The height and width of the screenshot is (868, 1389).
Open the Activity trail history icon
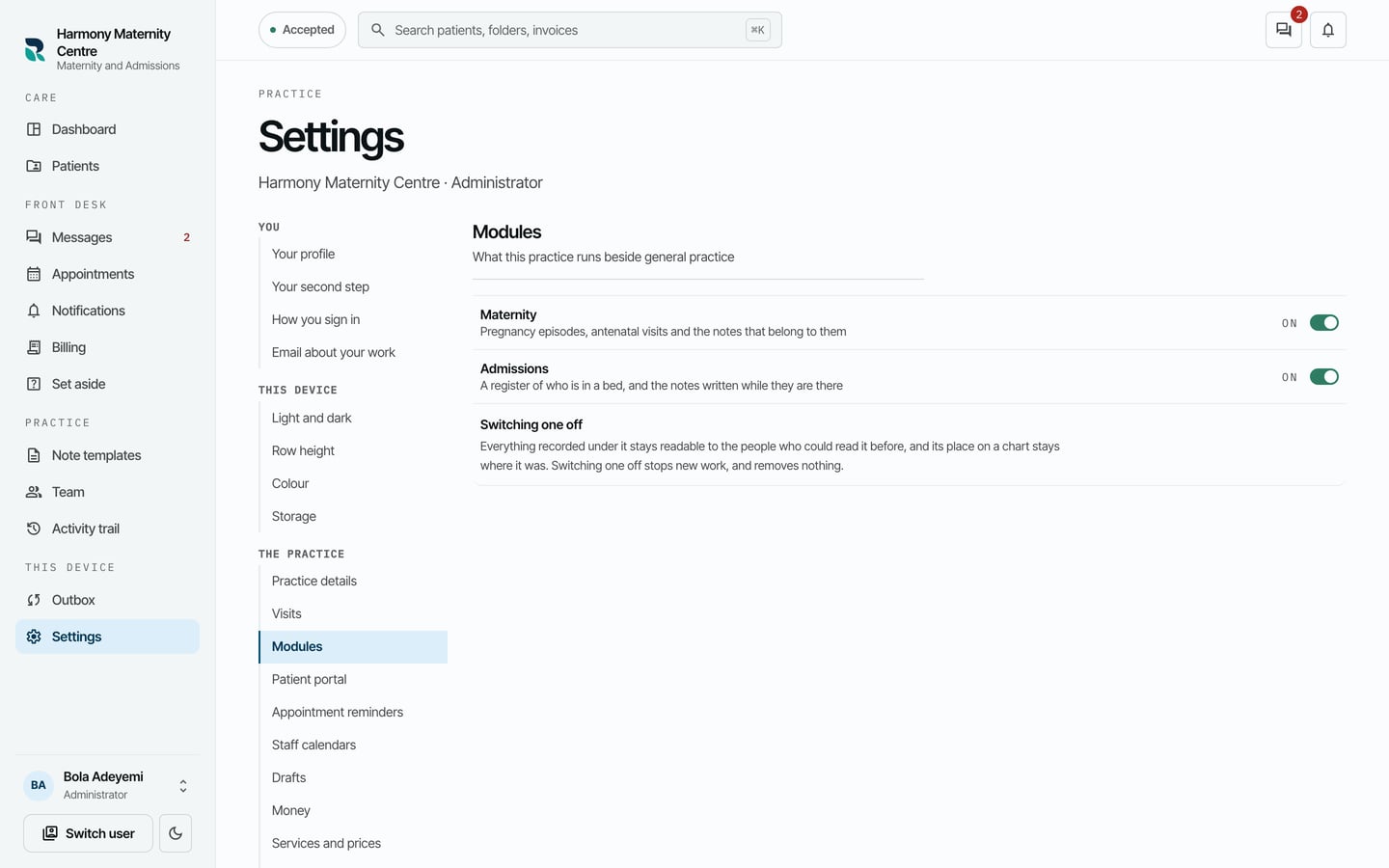(x=34, y=529)
